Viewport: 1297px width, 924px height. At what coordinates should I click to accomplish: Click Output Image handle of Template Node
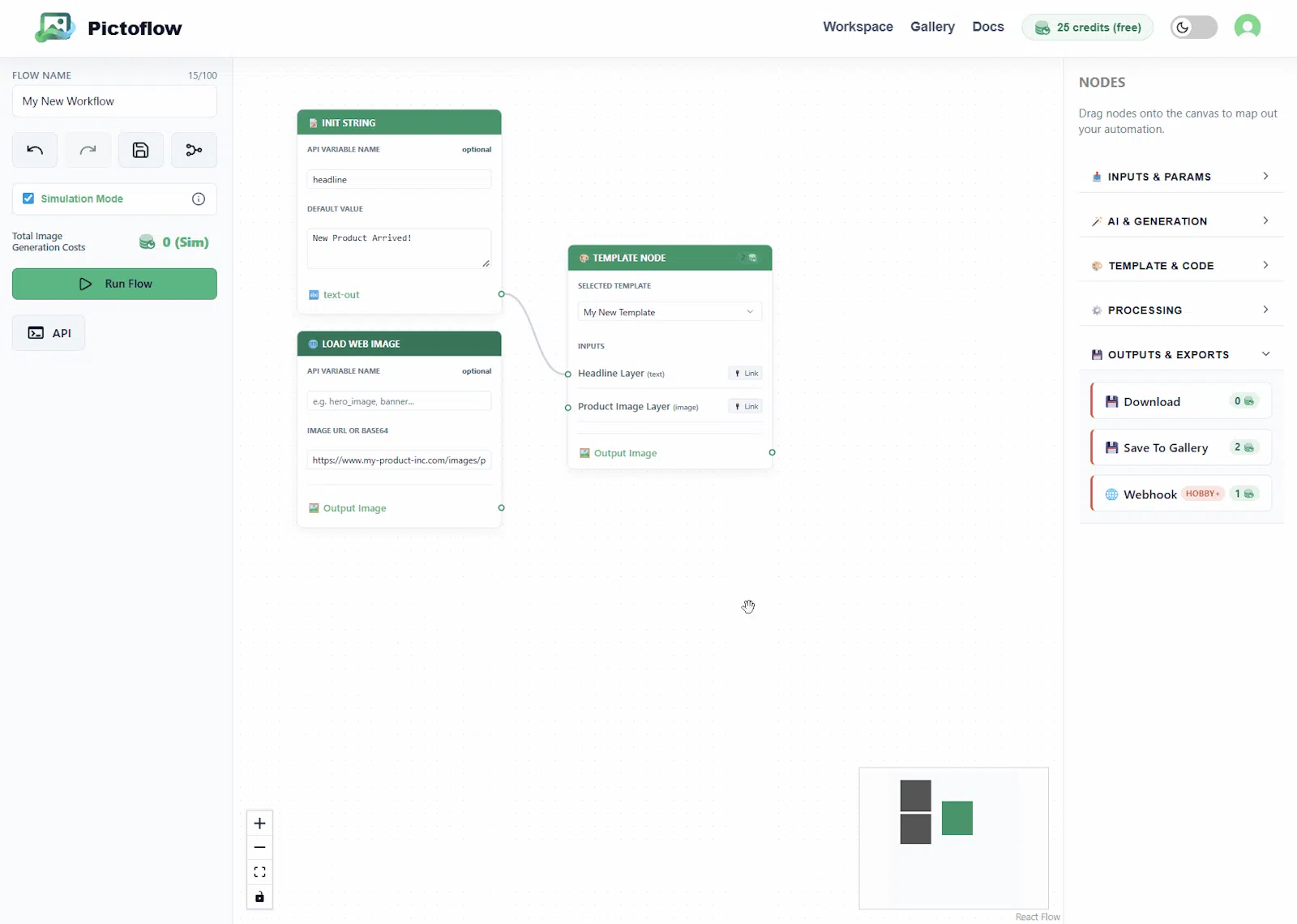(772, 452)
